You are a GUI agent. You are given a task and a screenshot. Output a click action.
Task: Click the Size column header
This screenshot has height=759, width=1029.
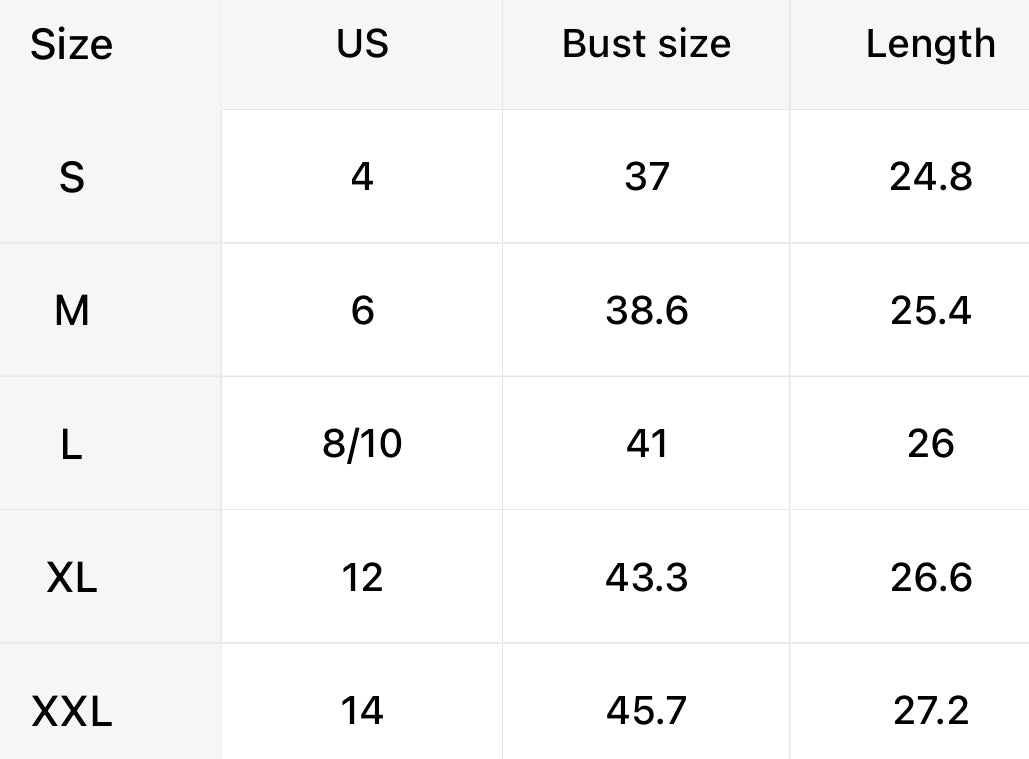click(x=71, y=45)
